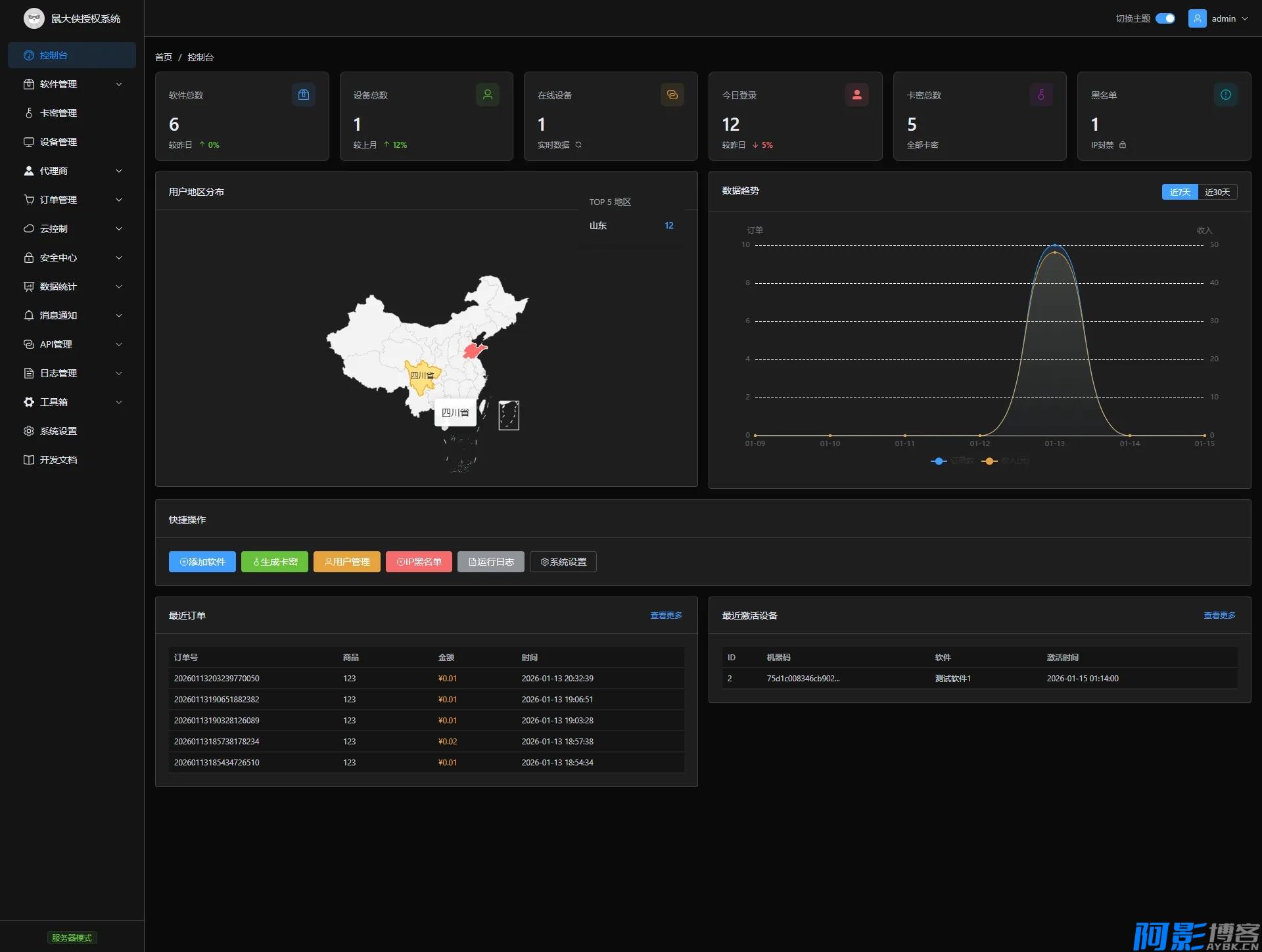Click the realtime data refresh icon
1262x952 pixels.
tap(578, 145)
